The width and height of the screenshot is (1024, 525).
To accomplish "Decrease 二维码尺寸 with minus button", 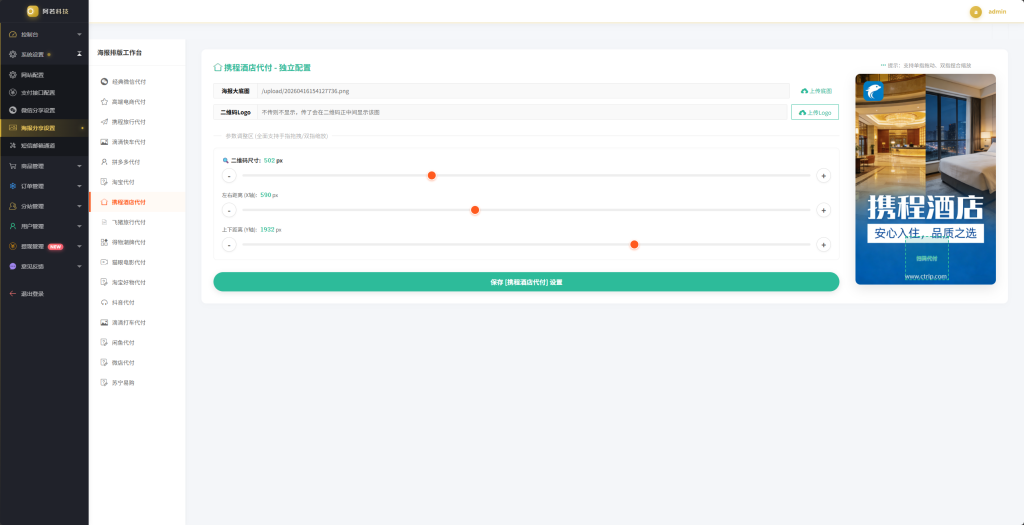I will tap(229, 175).
